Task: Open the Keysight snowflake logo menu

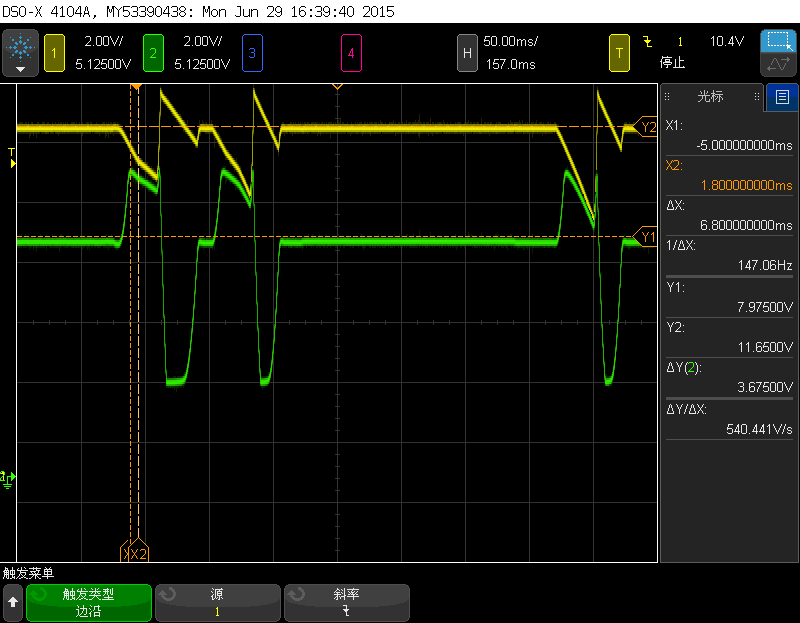Action: (20, 53)
